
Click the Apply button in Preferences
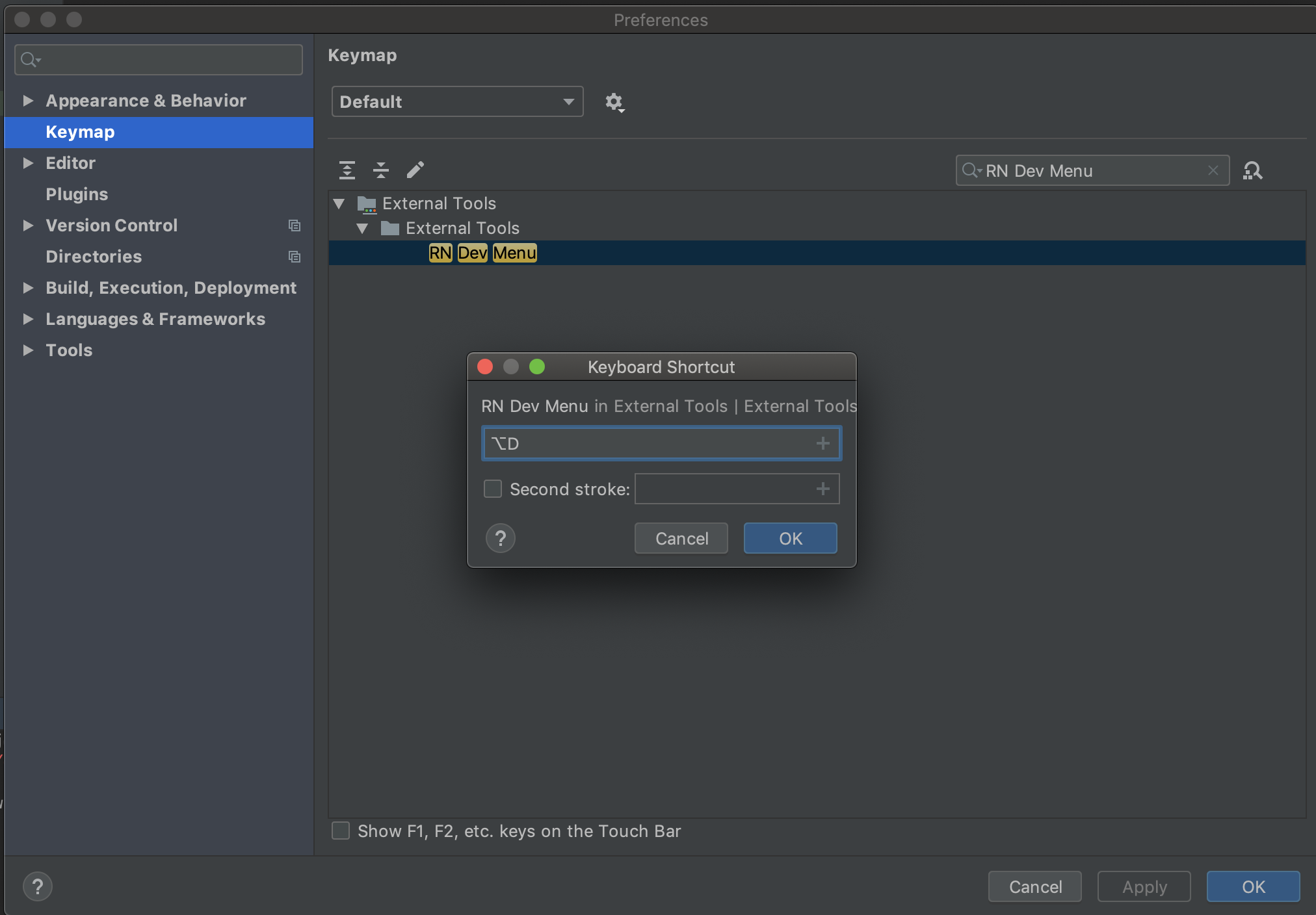(x=1144, y=886)
